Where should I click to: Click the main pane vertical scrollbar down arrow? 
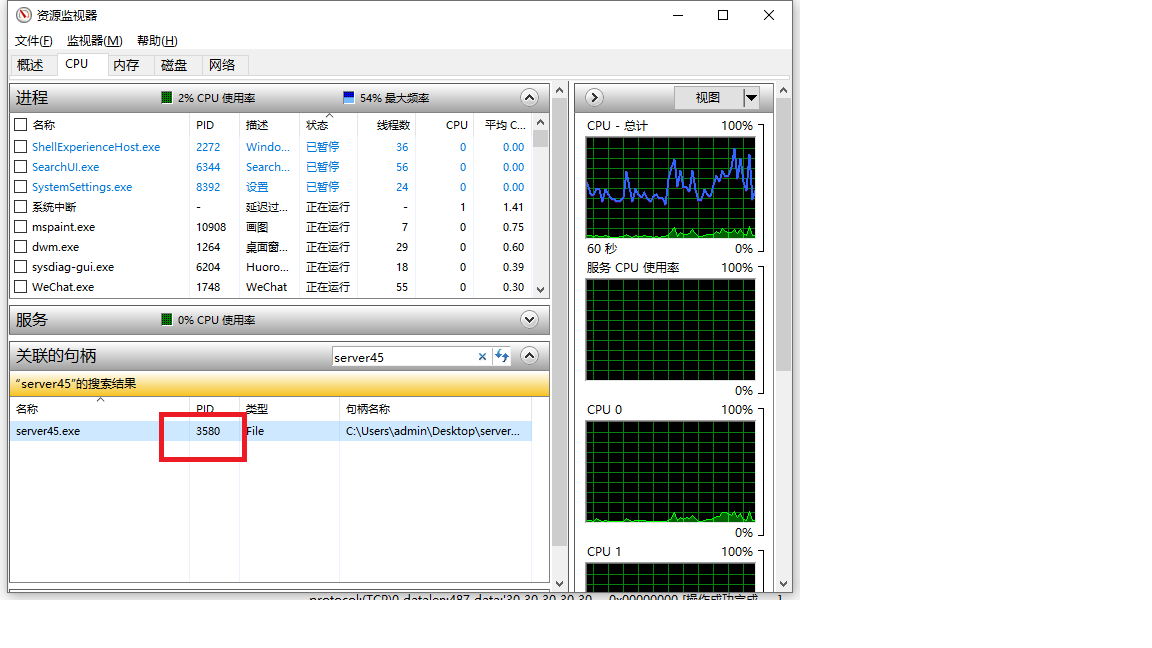point(559,584)
